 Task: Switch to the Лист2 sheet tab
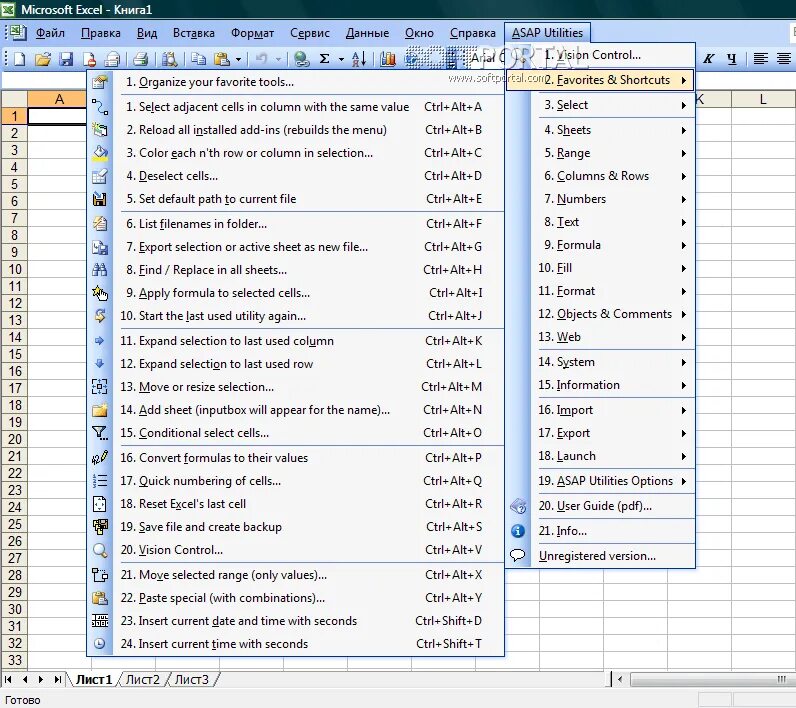coord(143,680)
